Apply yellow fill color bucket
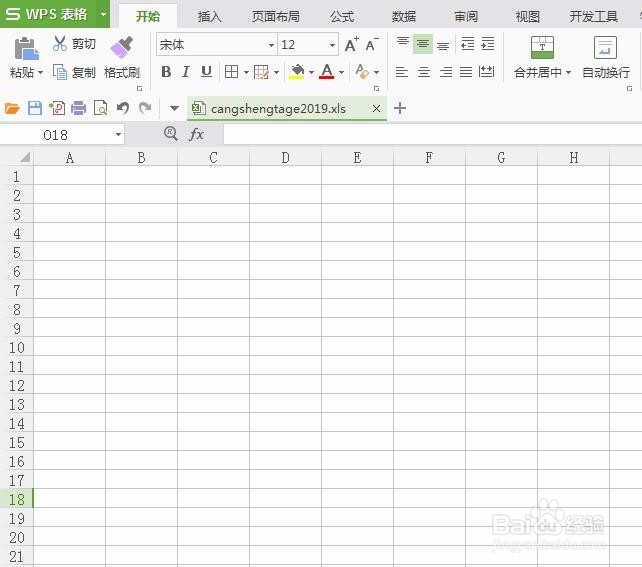This screenshot has height=567, width=642. (x=297, y=72)
